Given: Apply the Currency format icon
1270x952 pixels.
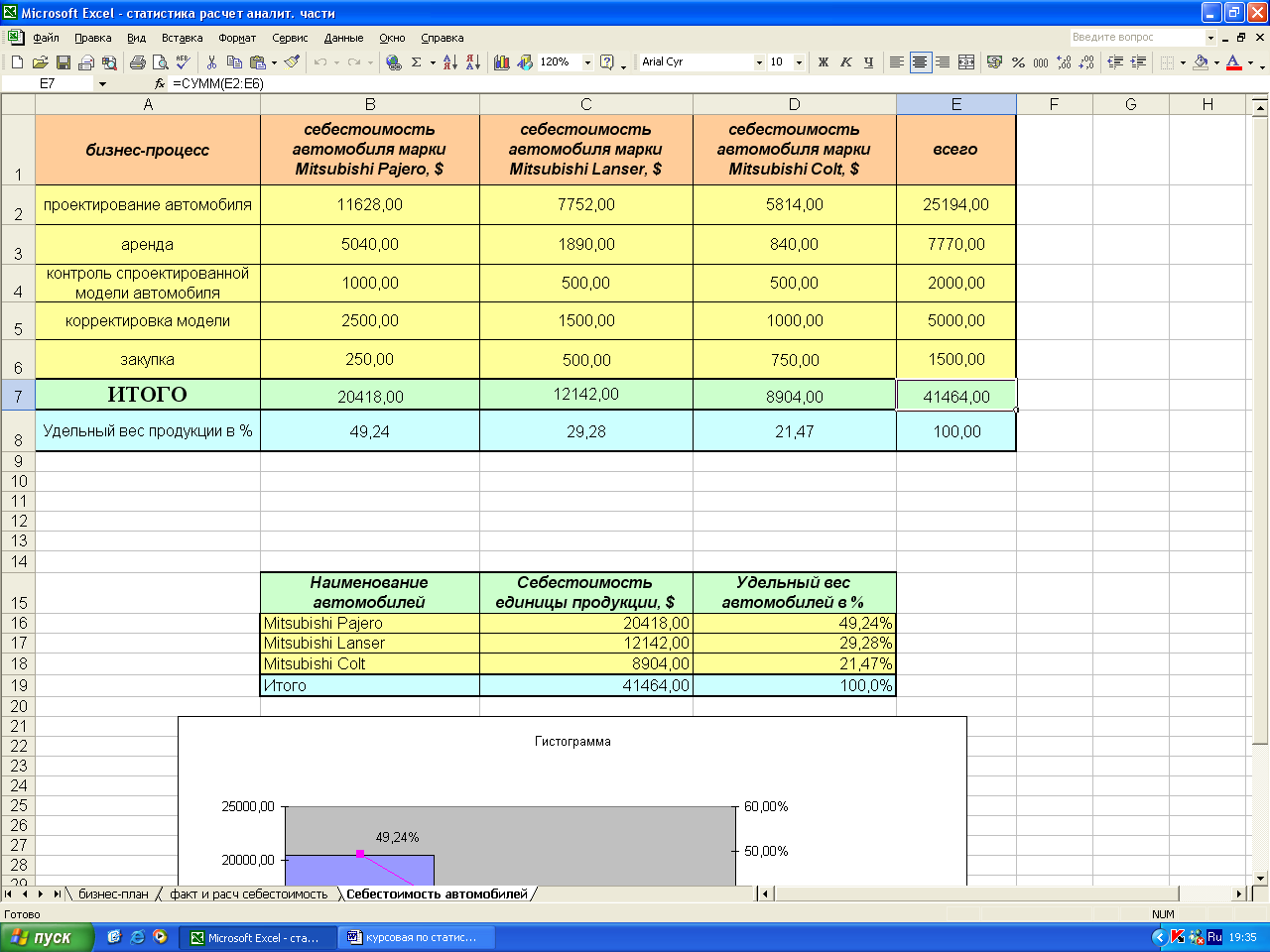Looking at the screenshot, I should [995, 62].
